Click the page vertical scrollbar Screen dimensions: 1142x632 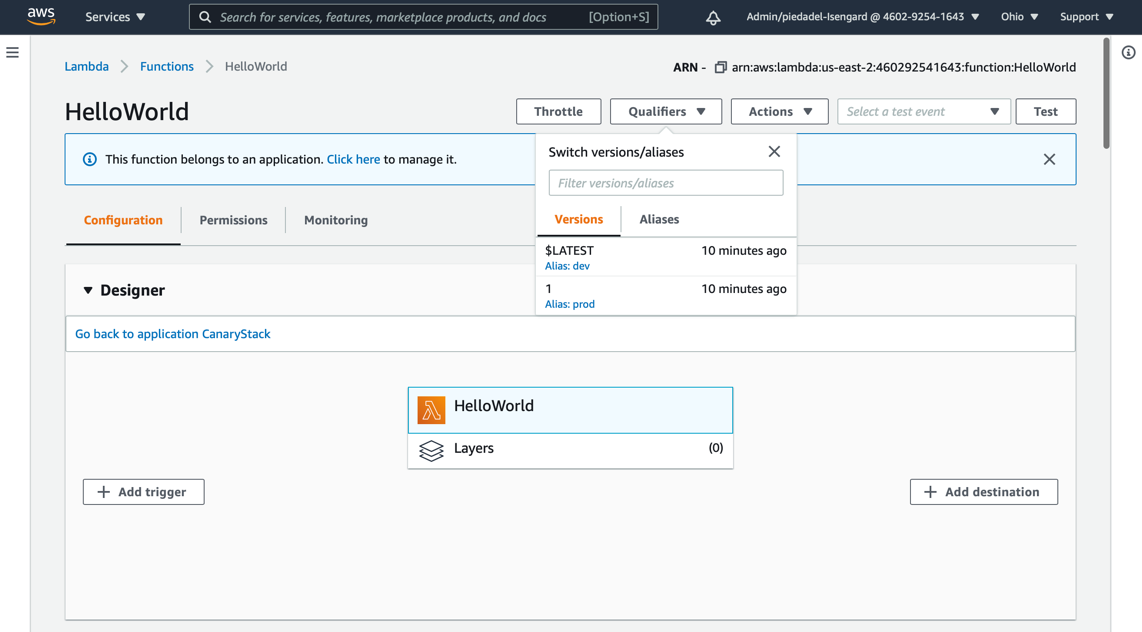point(1106,93)
